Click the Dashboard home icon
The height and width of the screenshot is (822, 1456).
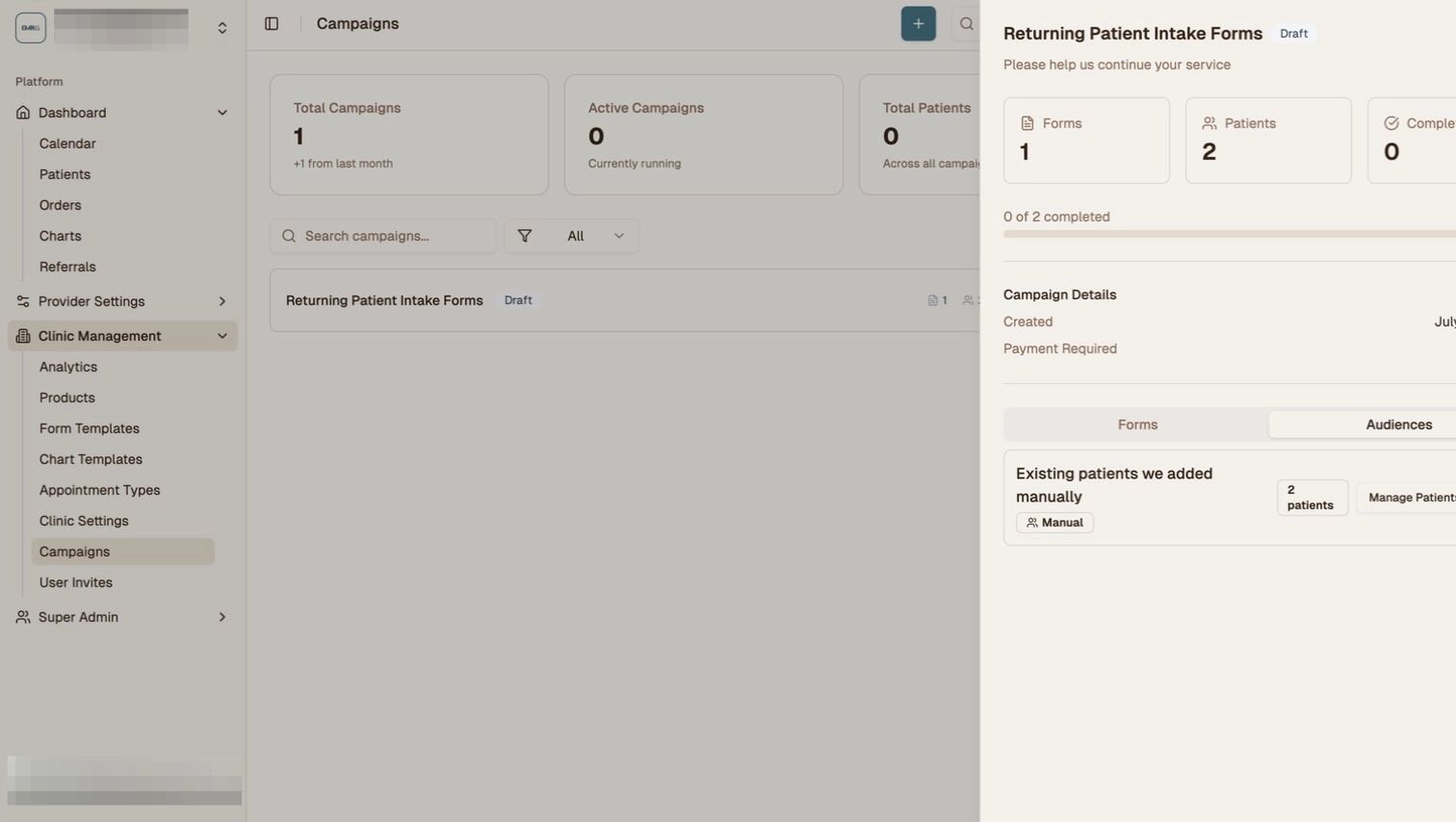click(23, 113)
